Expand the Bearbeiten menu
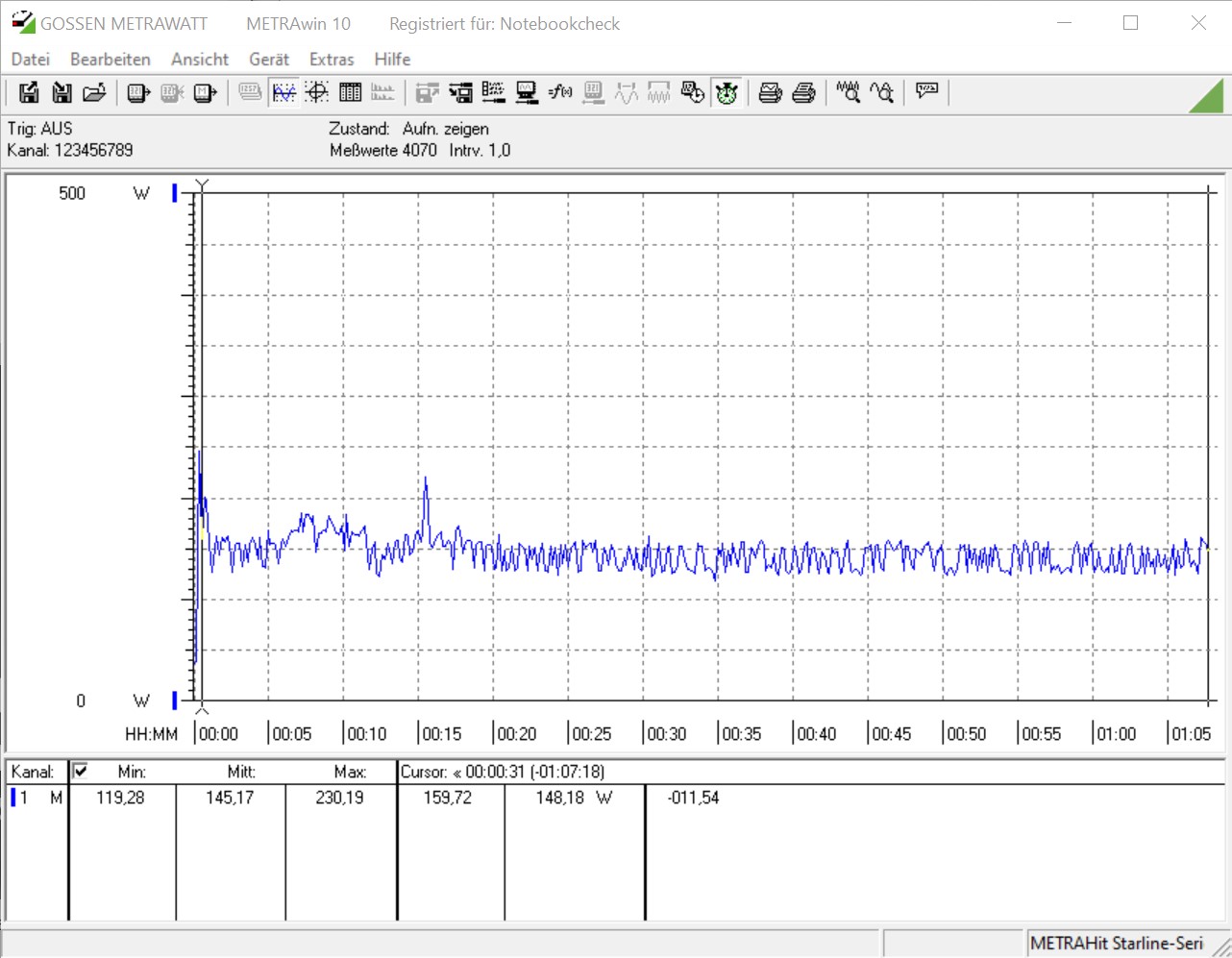The width and height of the screenshot is (1232, 958). click(x=111, y=60)
